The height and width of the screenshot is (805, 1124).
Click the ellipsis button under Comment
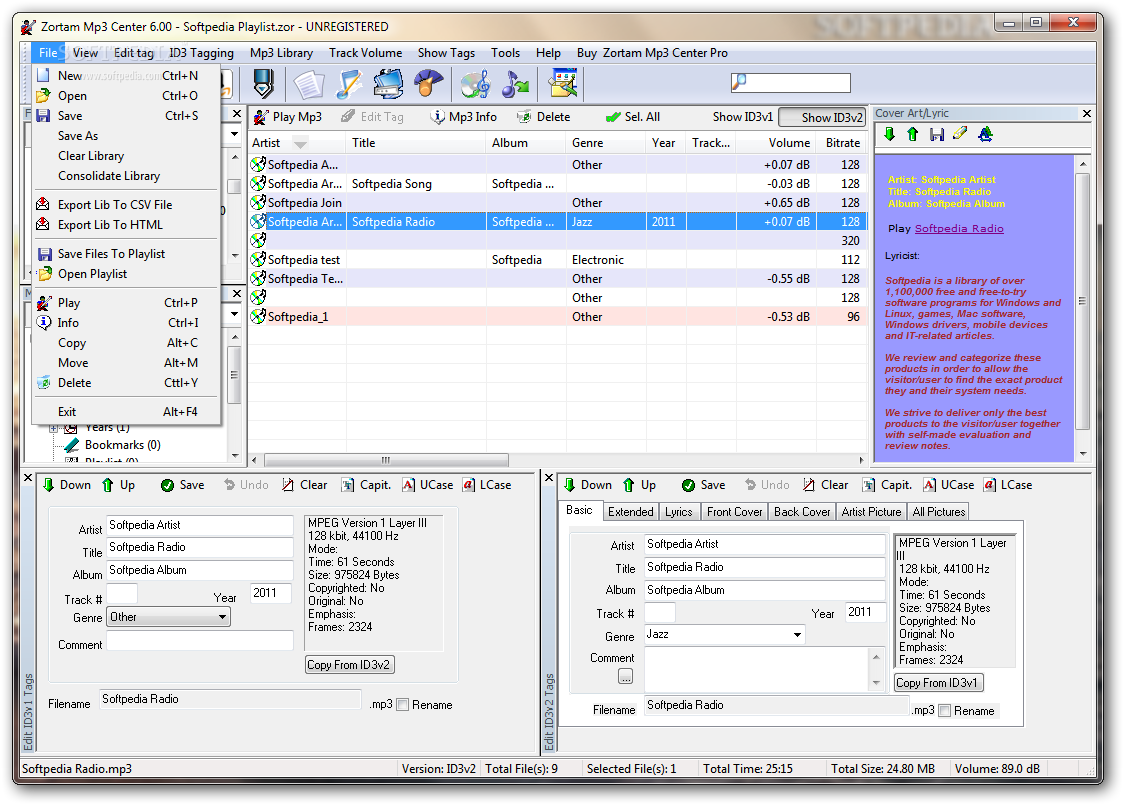click(x=626, y=677)
